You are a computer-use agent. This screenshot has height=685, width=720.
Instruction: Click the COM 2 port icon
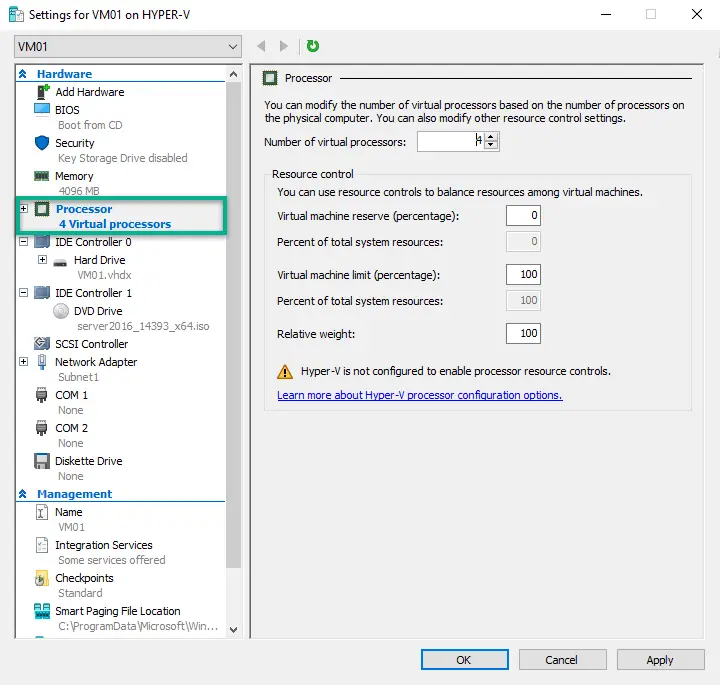(x=42, y=428)
